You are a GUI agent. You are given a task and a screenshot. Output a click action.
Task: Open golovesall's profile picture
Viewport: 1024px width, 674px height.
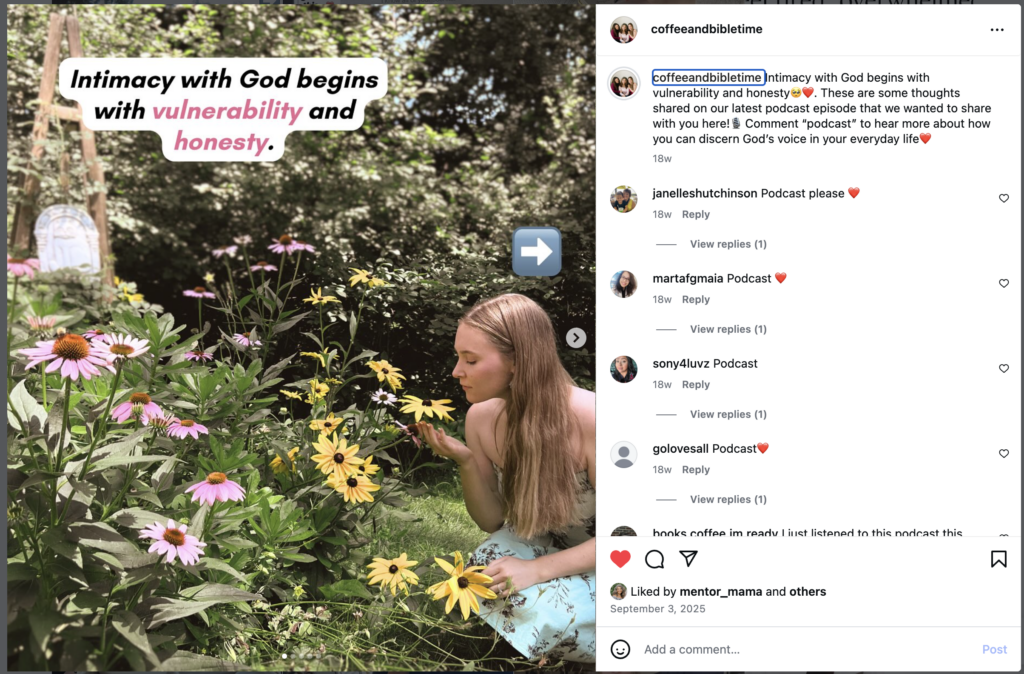pos(624,454)
